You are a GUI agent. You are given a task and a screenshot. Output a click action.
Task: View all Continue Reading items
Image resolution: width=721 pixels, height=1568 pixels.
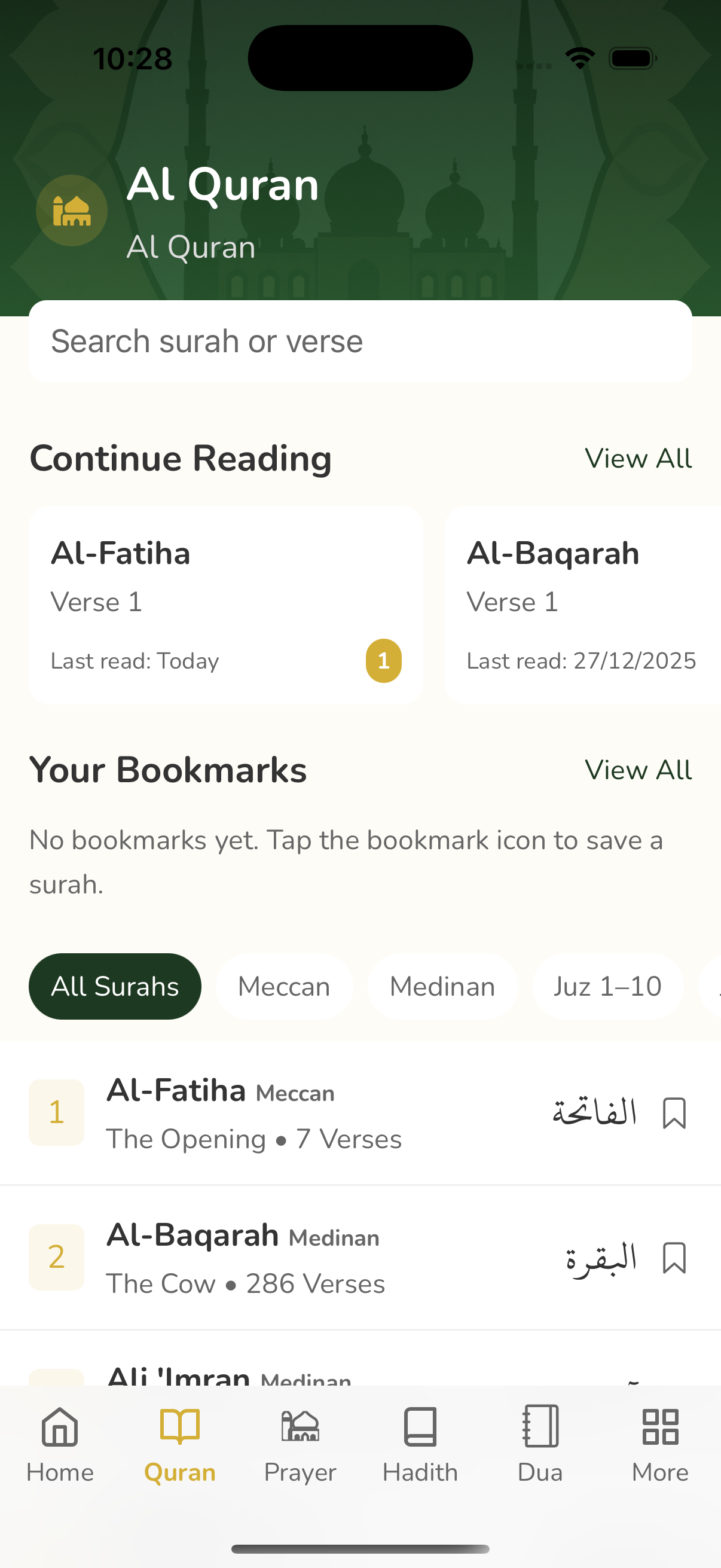[x=638, y=459]
